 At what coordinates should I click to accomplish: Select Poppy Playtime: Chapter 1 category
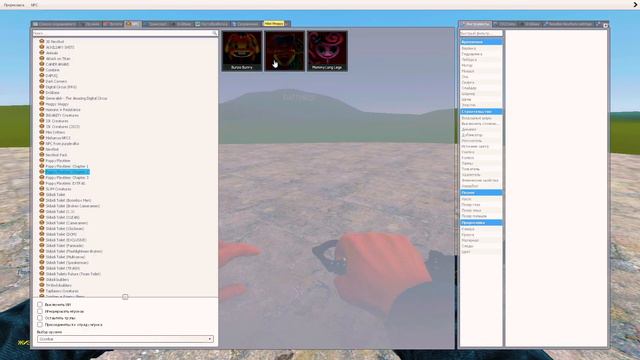pos(67,166)
